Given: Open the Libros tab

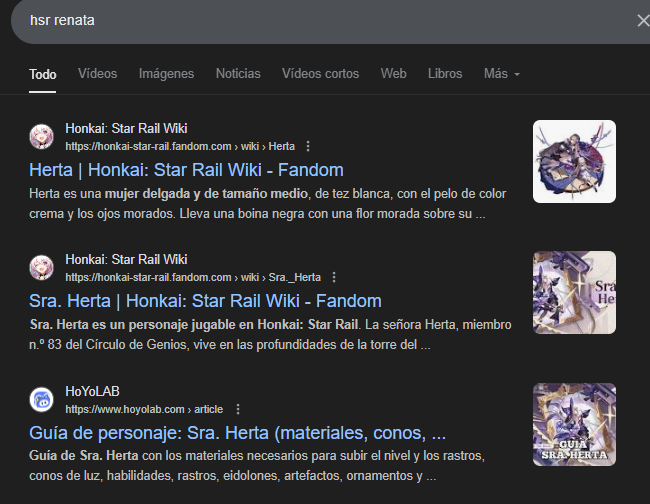Looking at the screenshot, I should (445, 74).
